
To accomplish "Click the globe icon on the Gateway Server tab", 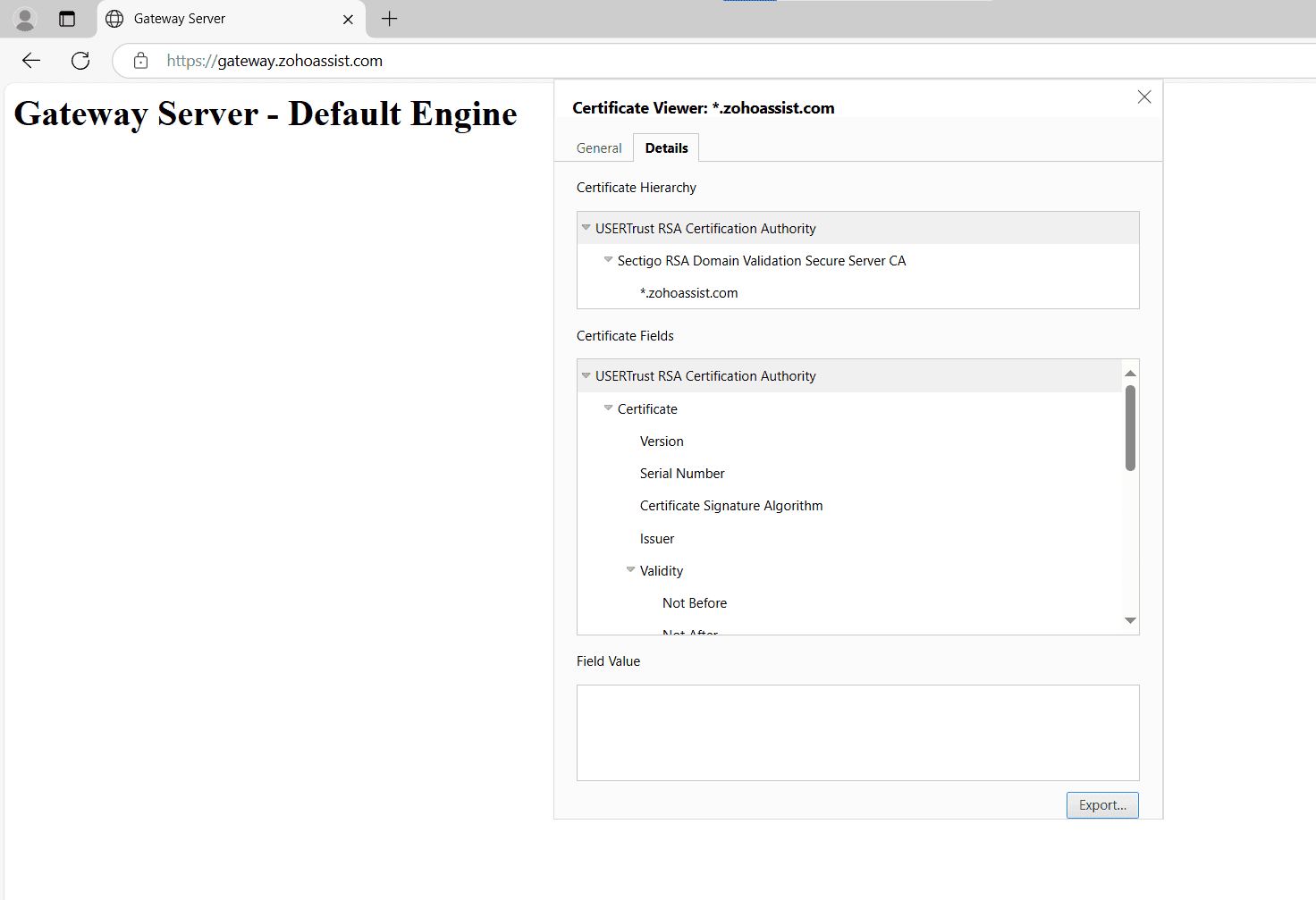I will (x=114, y=18).
